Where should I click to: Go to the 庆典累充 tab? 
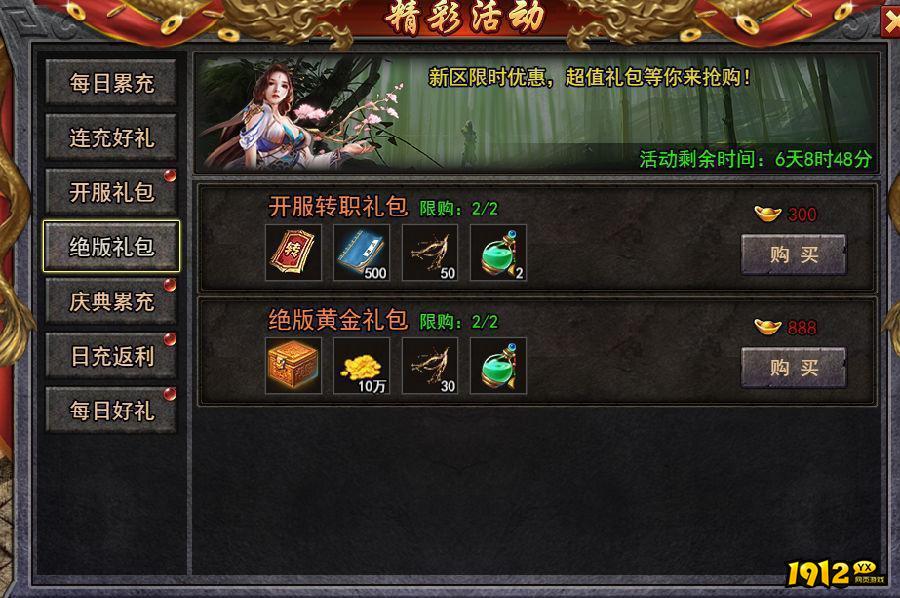coord(111,302)
